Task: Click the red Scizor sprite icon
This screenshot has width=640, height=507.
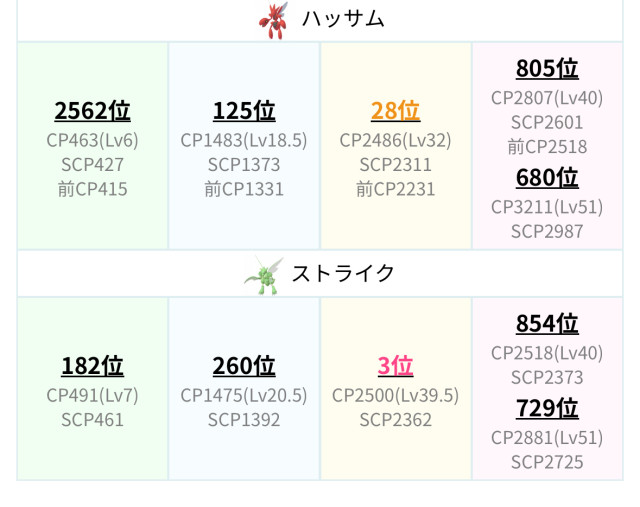Action: (272, 19)
